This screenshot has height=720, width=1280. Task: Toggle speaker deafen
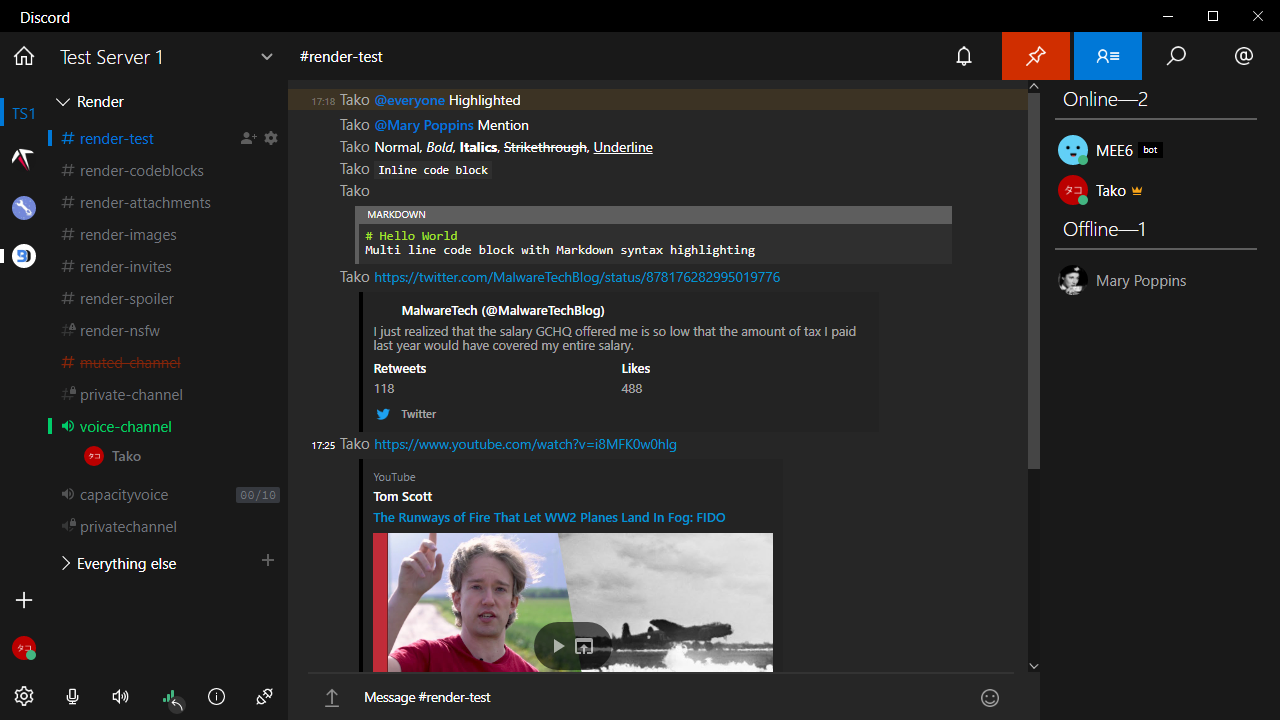(120, 697)
